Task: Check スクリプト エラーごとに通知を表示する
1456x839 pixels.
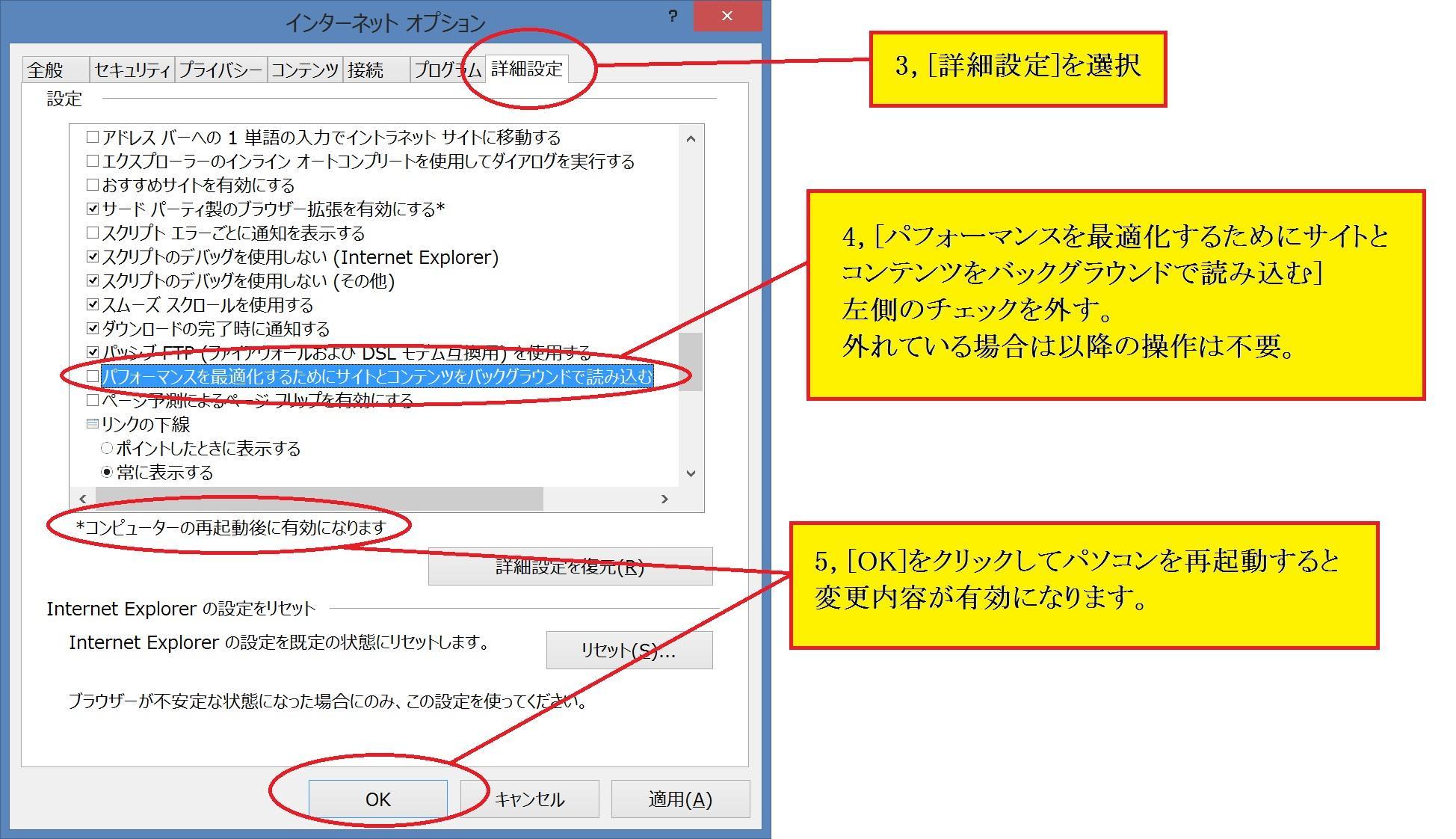Action: pyautogui.click(x=93, y=233)
